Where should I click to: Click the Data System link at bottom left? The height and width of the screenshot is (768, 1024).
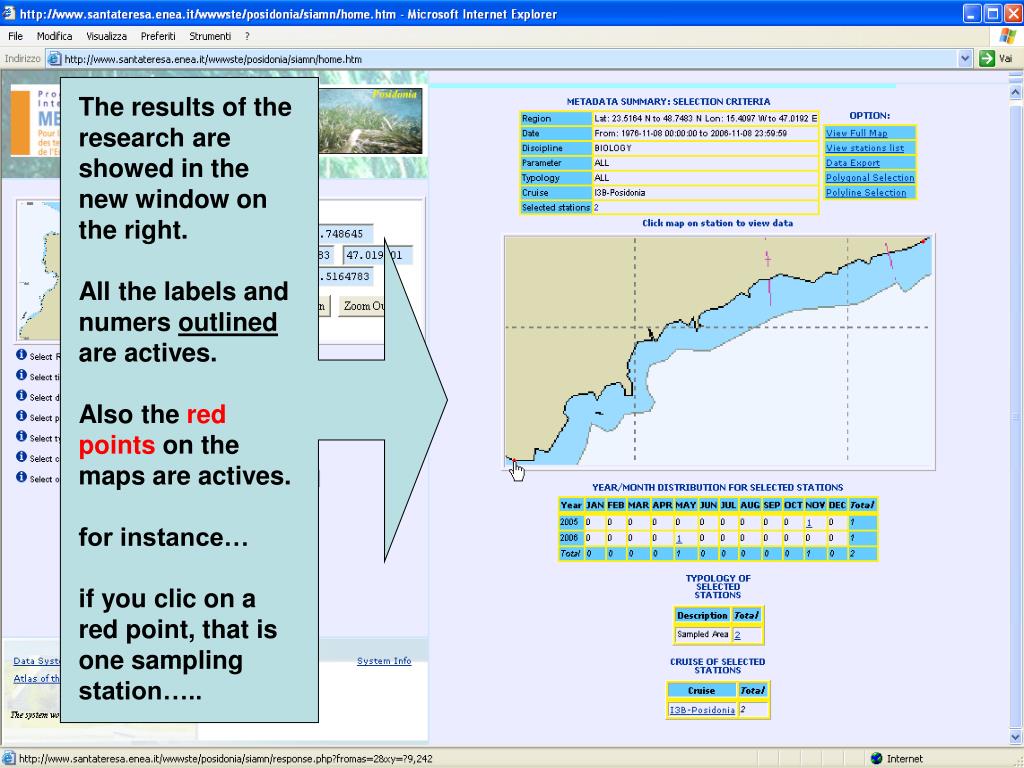pyautogui.click(x=37, y=661)
